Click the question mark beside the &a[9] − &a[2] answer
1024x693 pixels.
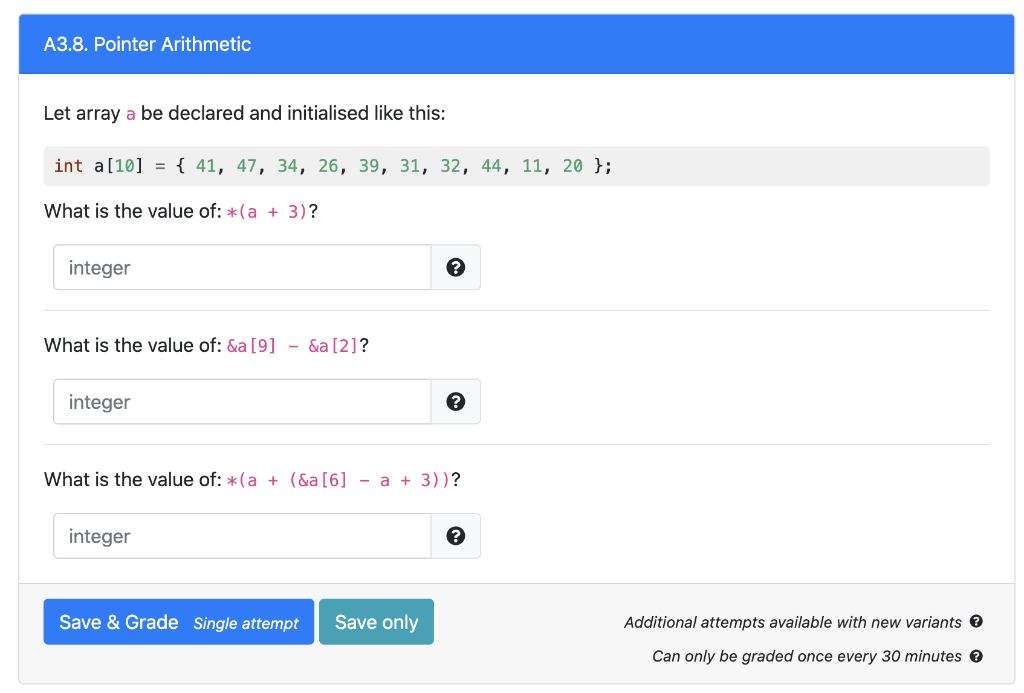[x=456, y=401]
